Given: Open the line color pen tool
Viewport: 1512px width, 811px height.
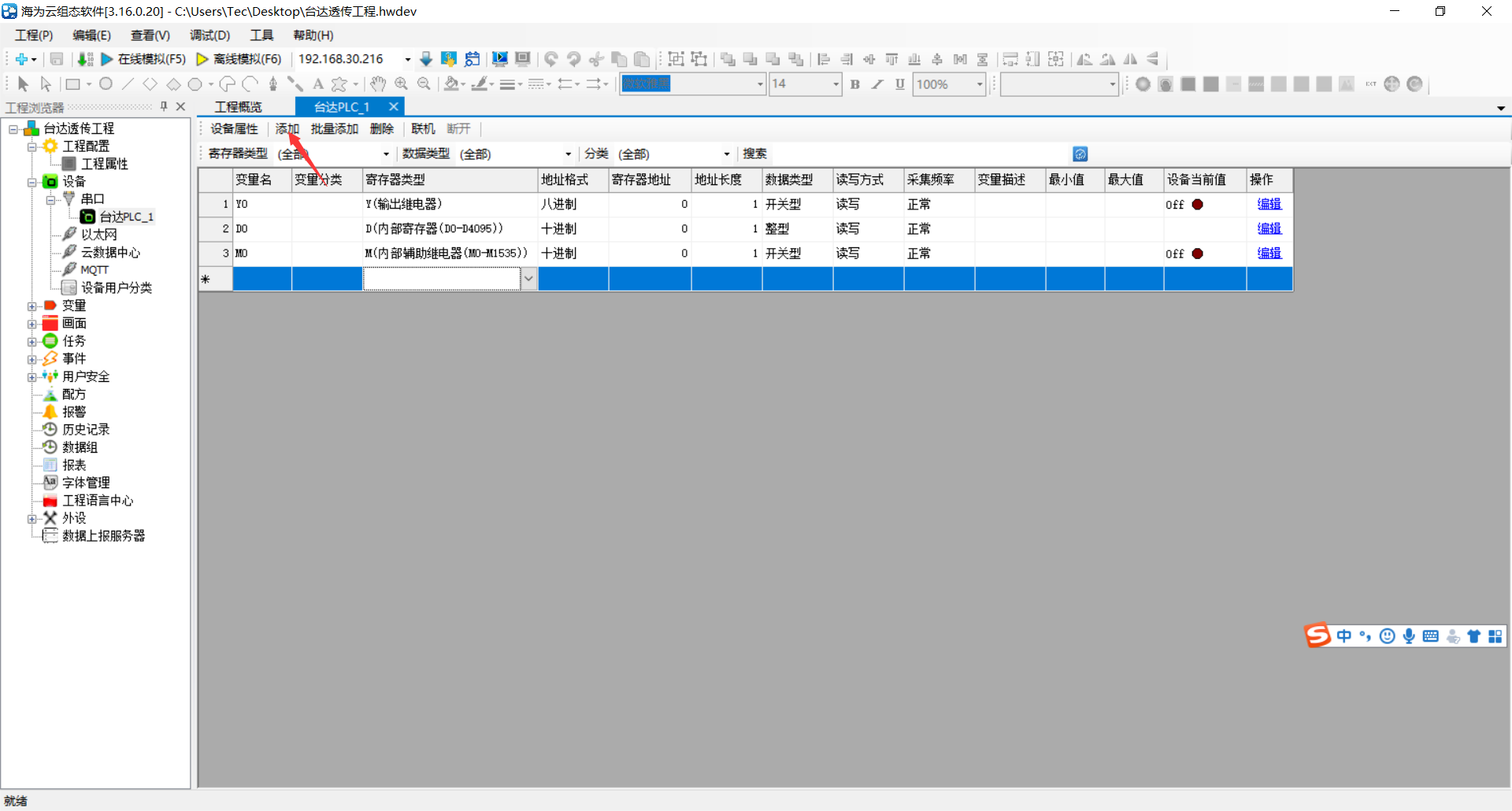Looking at the screenshot, I should coord(482,84).
